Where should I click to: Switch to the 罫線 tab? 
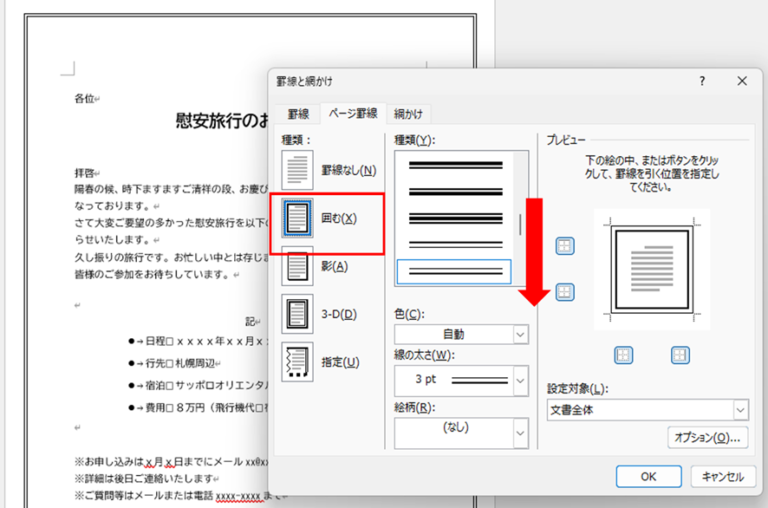coord(298,114)
